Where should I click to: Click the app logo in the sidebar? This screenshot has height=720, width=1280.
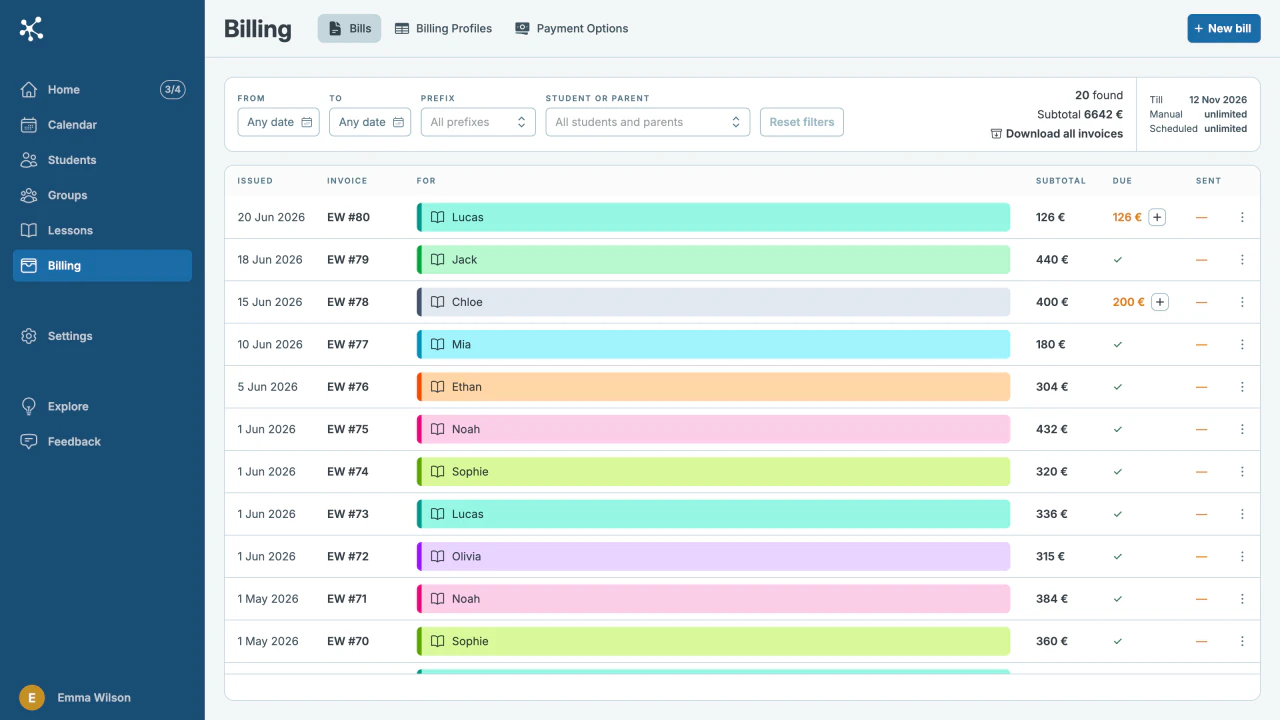point(31,29)
